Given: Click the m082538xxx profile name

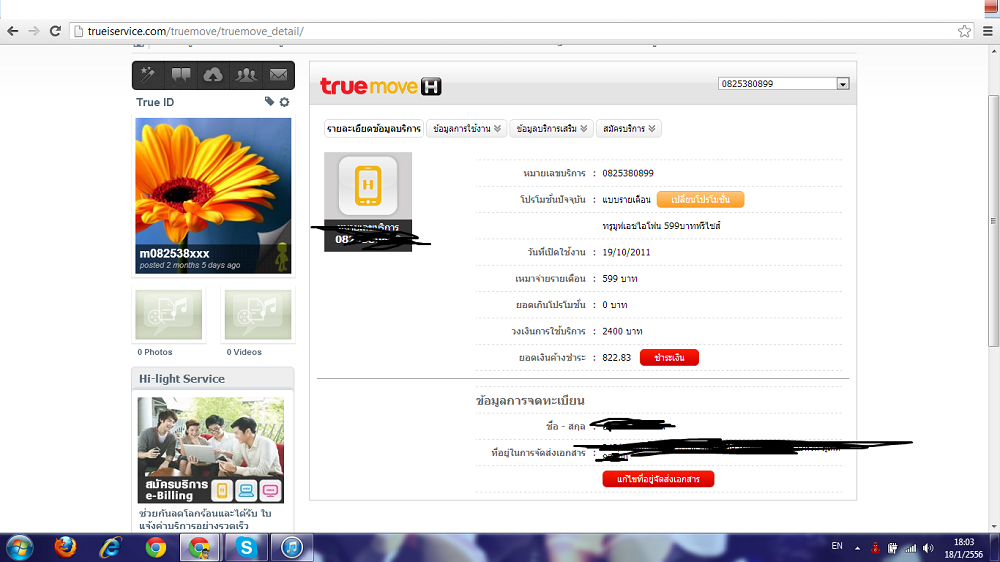Looking at the screenshot, I should coord(174,253).
